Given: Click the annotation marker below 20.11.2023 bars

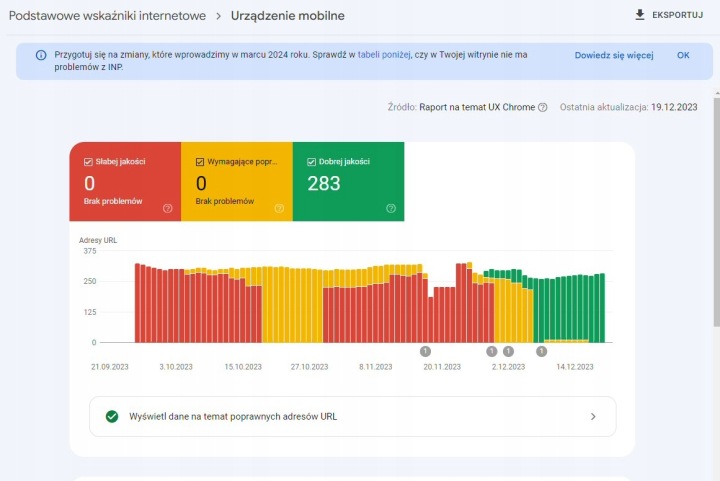Looking at the screenshot, I should pos(425,351).
